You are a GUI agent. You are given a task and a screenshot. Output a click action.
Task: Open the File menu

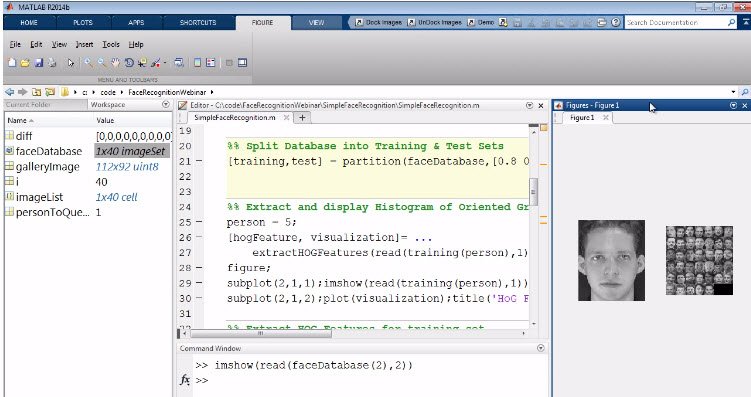pos(15,45)
